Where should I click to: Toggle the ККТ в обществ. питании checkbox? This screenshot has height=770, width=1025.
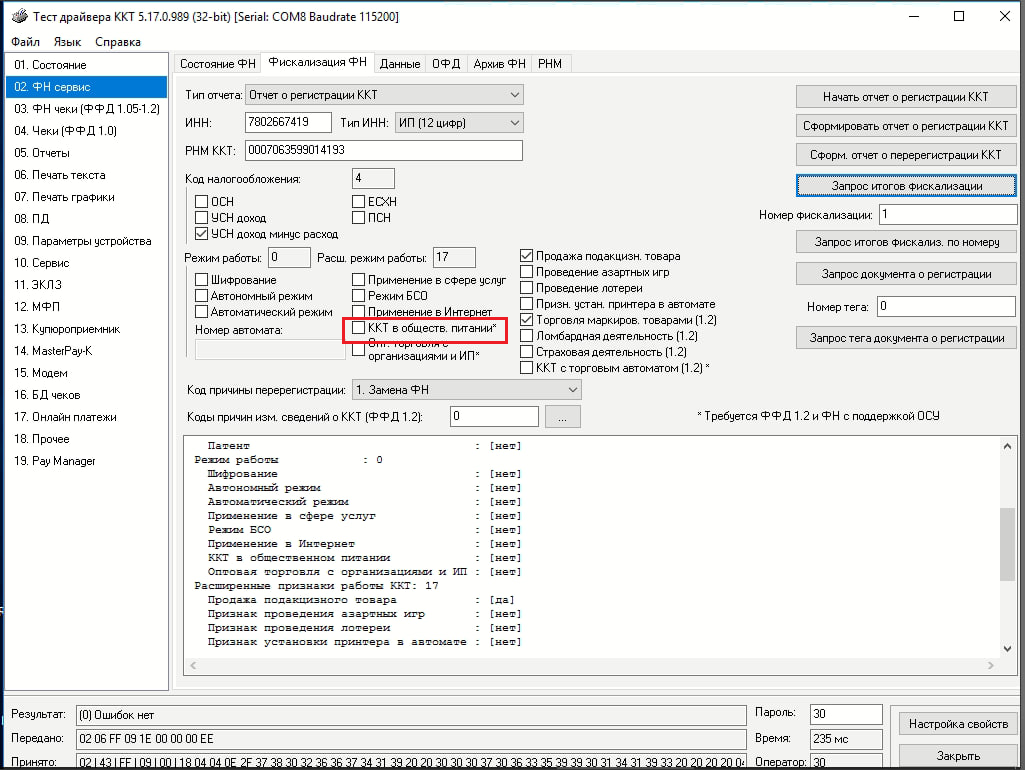click(360, 328)
